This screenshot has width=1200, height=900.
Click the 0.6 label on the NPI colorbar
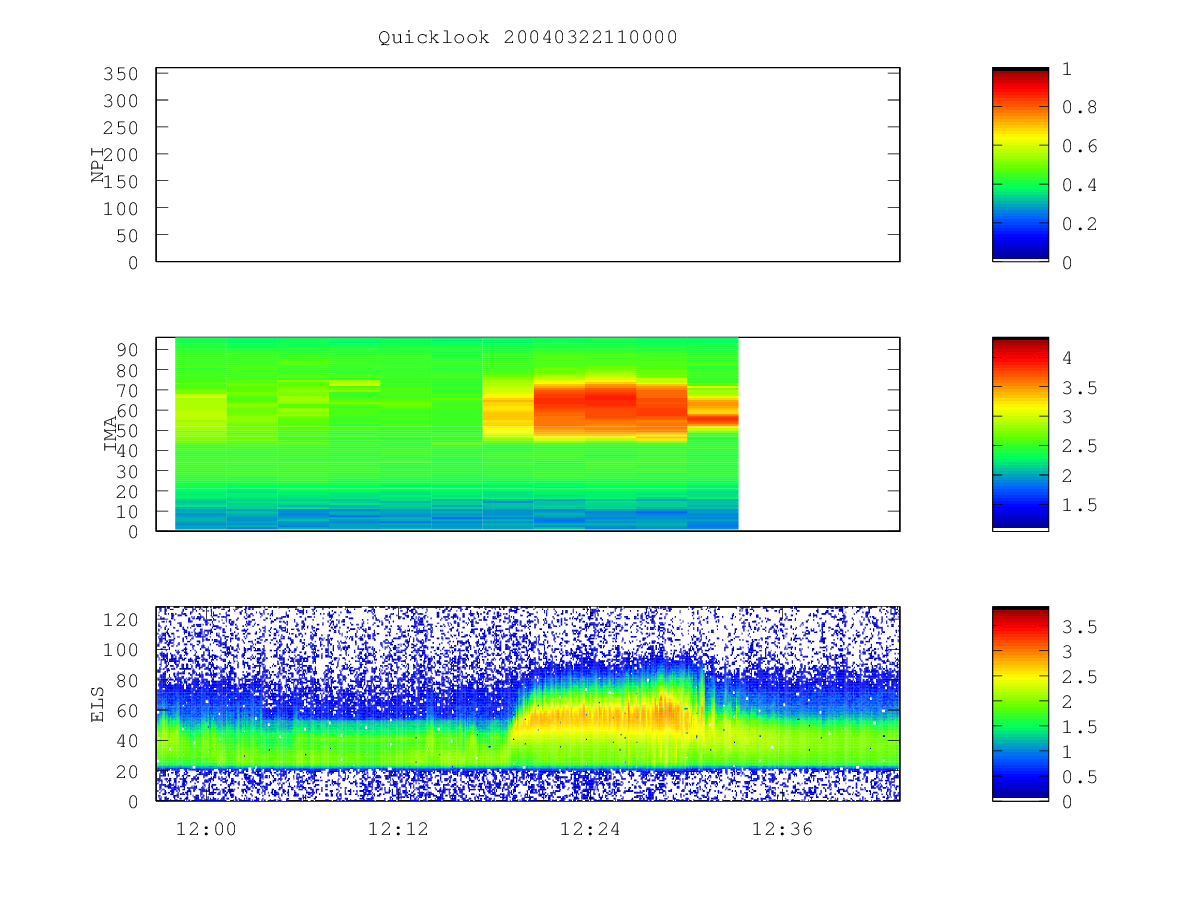point(1079,146)
